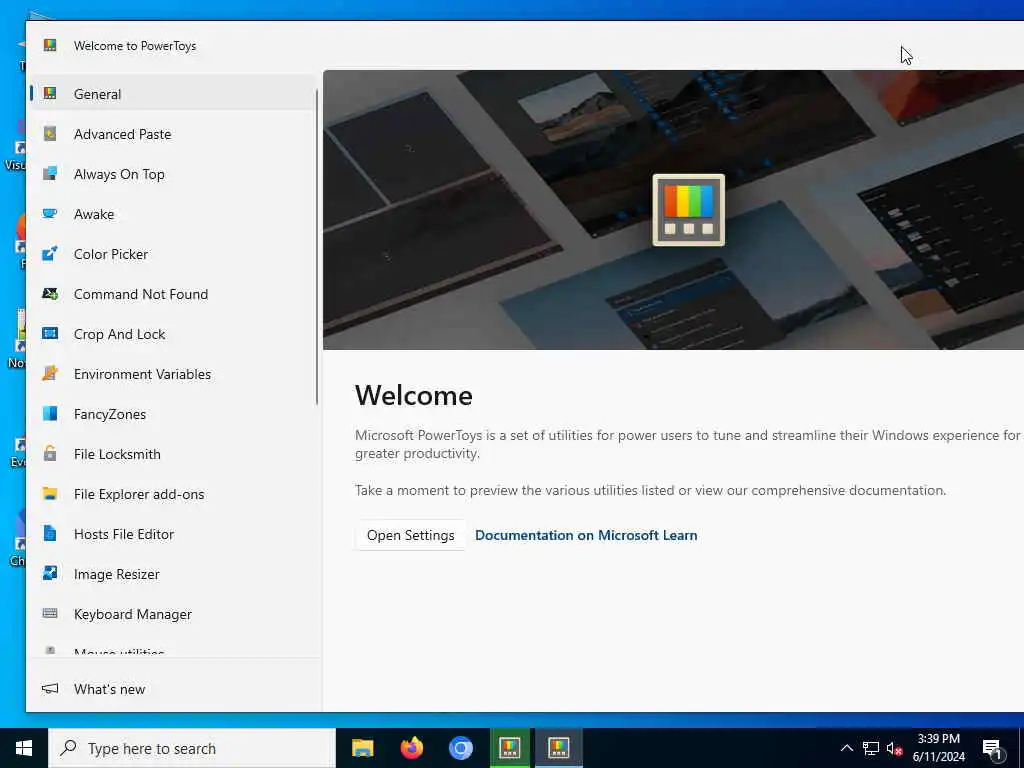
Task: Open Chromium browser from the taskbar
Action: (460, 748)
